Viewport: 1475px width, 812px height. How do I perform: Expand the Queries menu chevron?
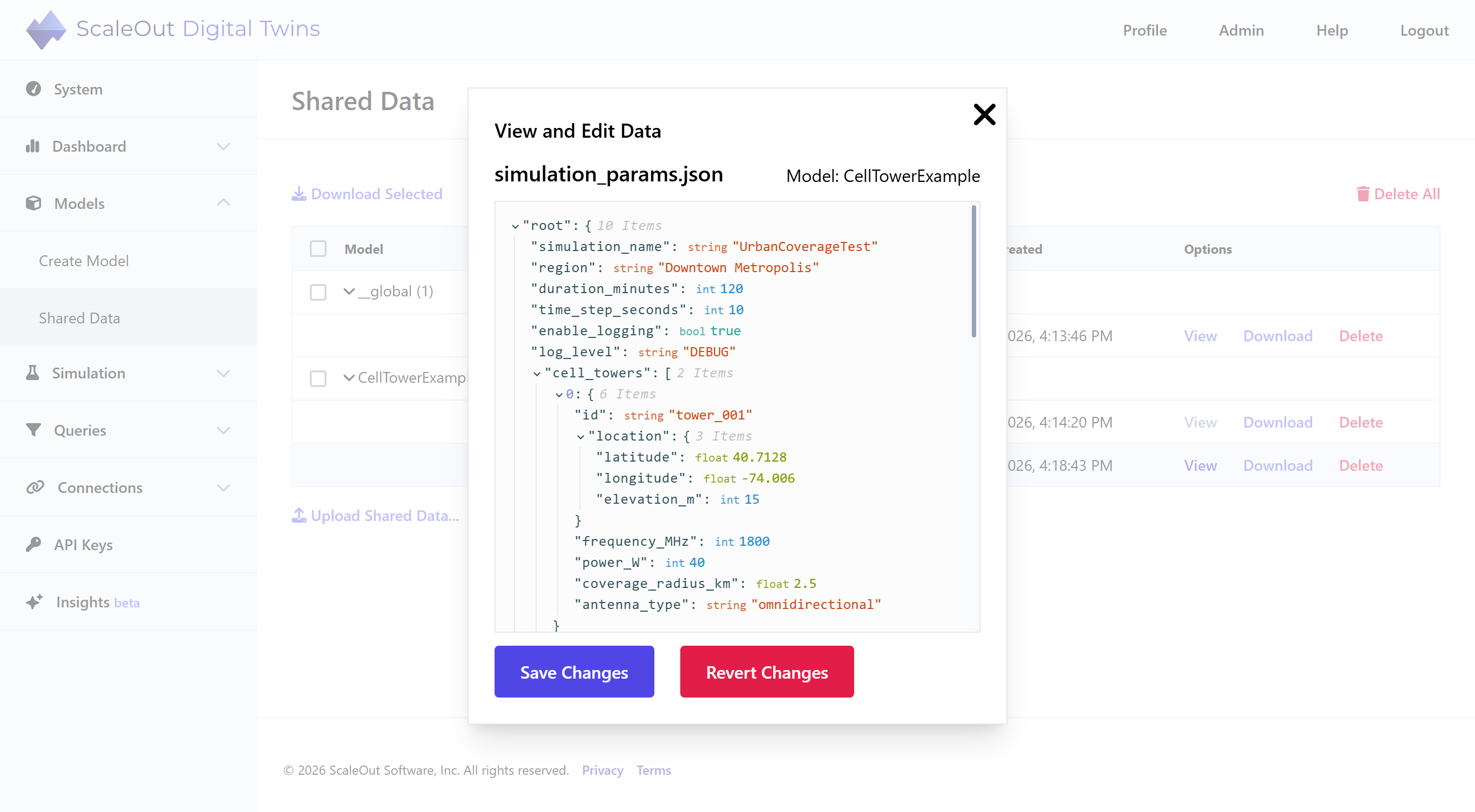pyautogui.click(x=224, y=431)
